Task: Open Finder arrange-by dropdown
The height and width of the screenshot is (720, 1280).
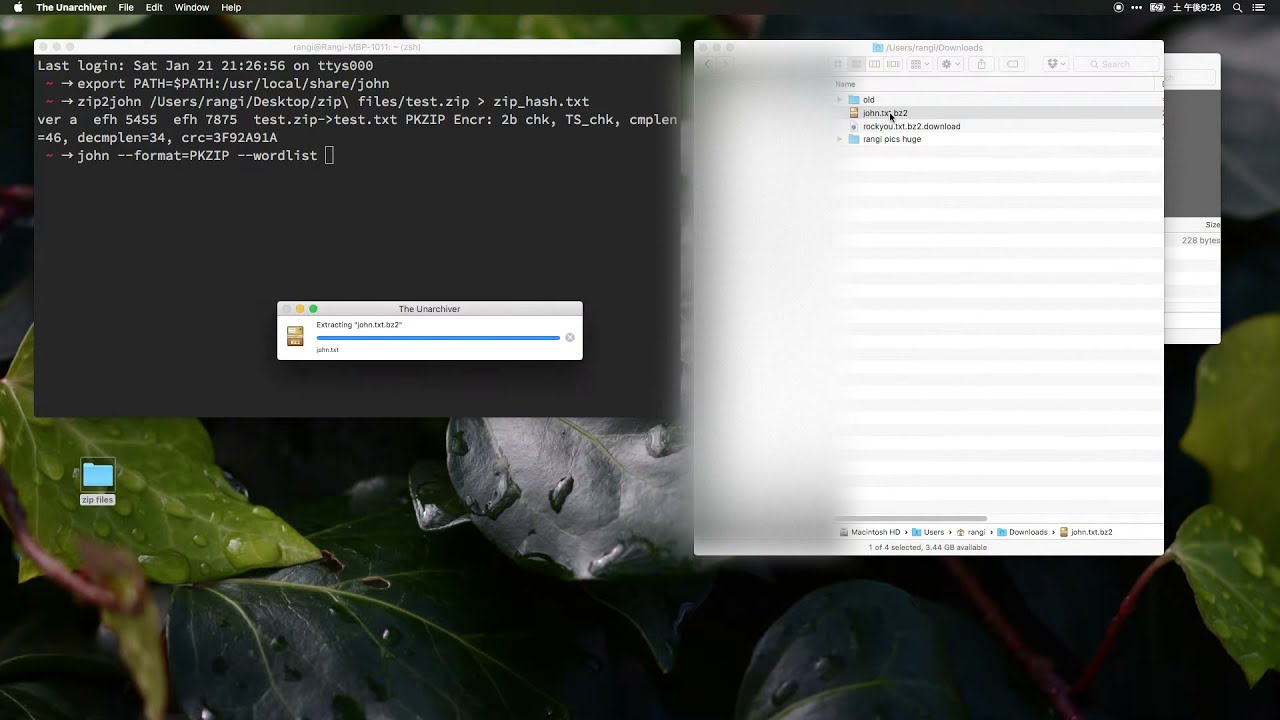Action: coord(920,64)
